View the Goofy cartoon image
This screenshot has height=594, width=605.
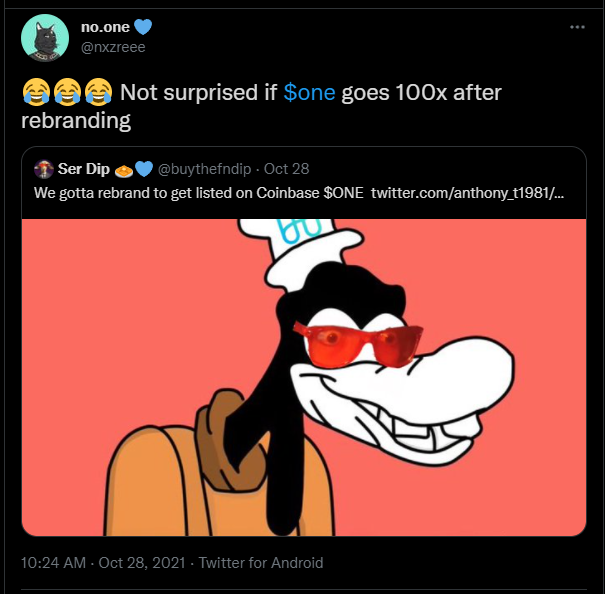(303, 375)
